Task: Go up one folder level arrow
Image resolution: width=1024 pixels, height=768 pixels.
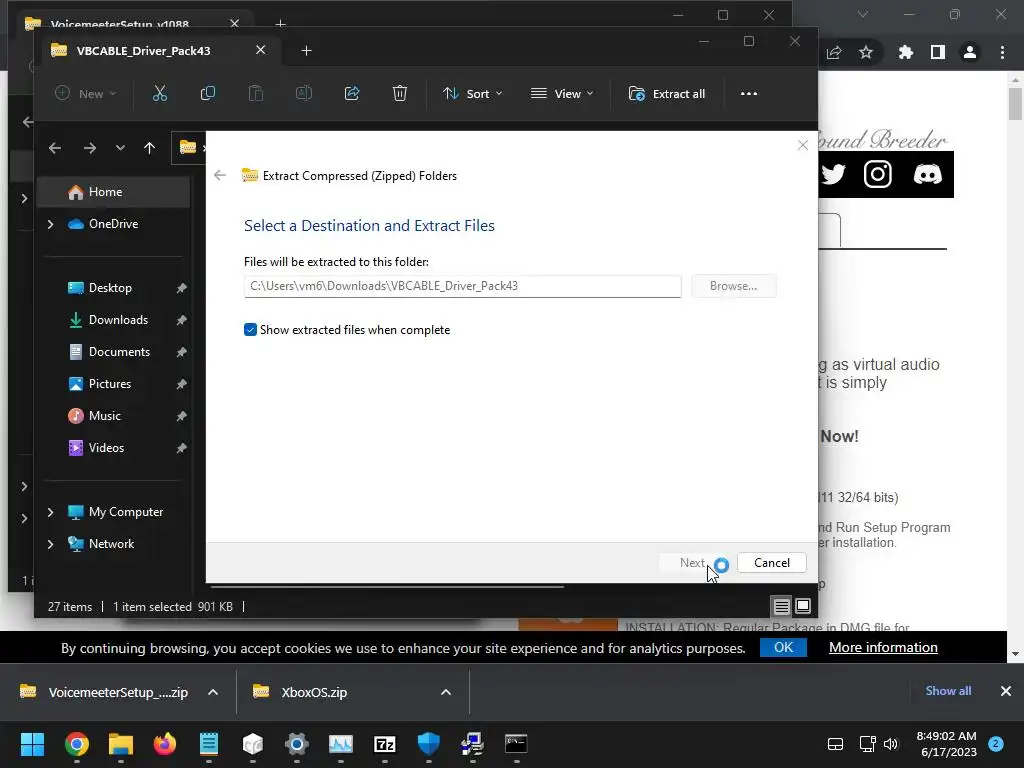Action: click(150, 148)
